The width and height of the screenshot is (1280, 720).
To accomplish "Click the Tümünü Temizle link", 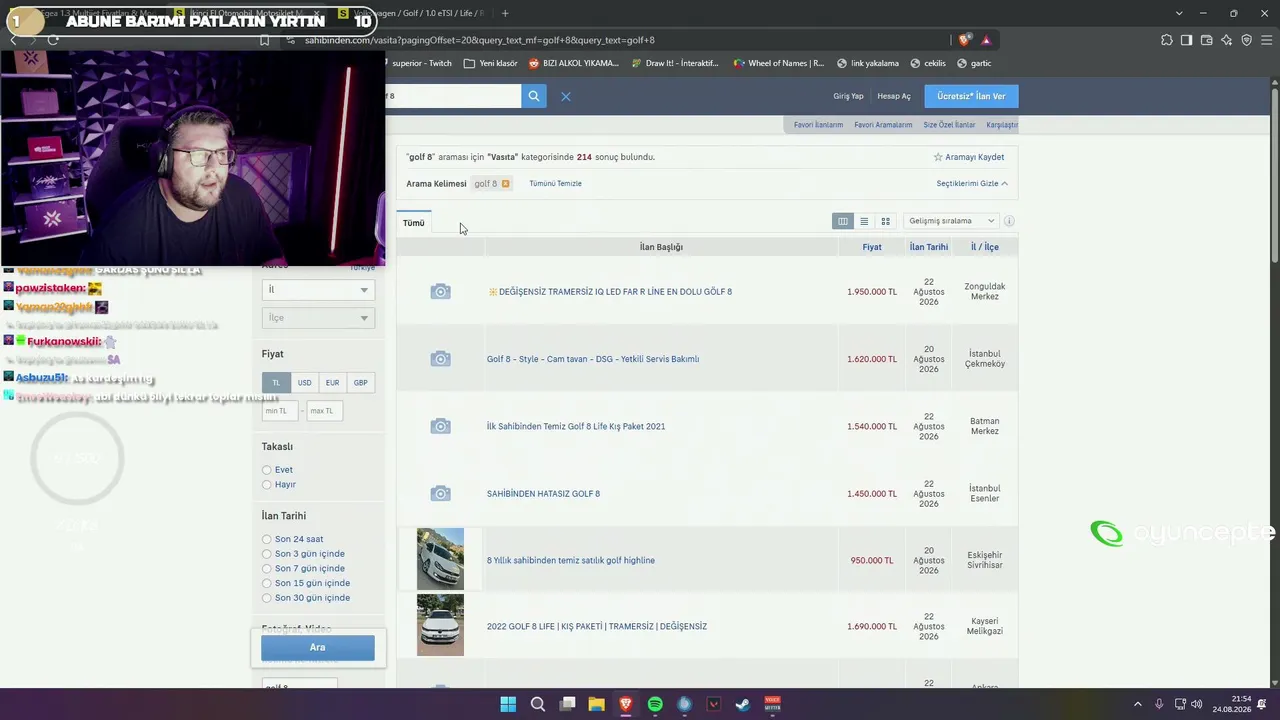I will pos(555,184).
